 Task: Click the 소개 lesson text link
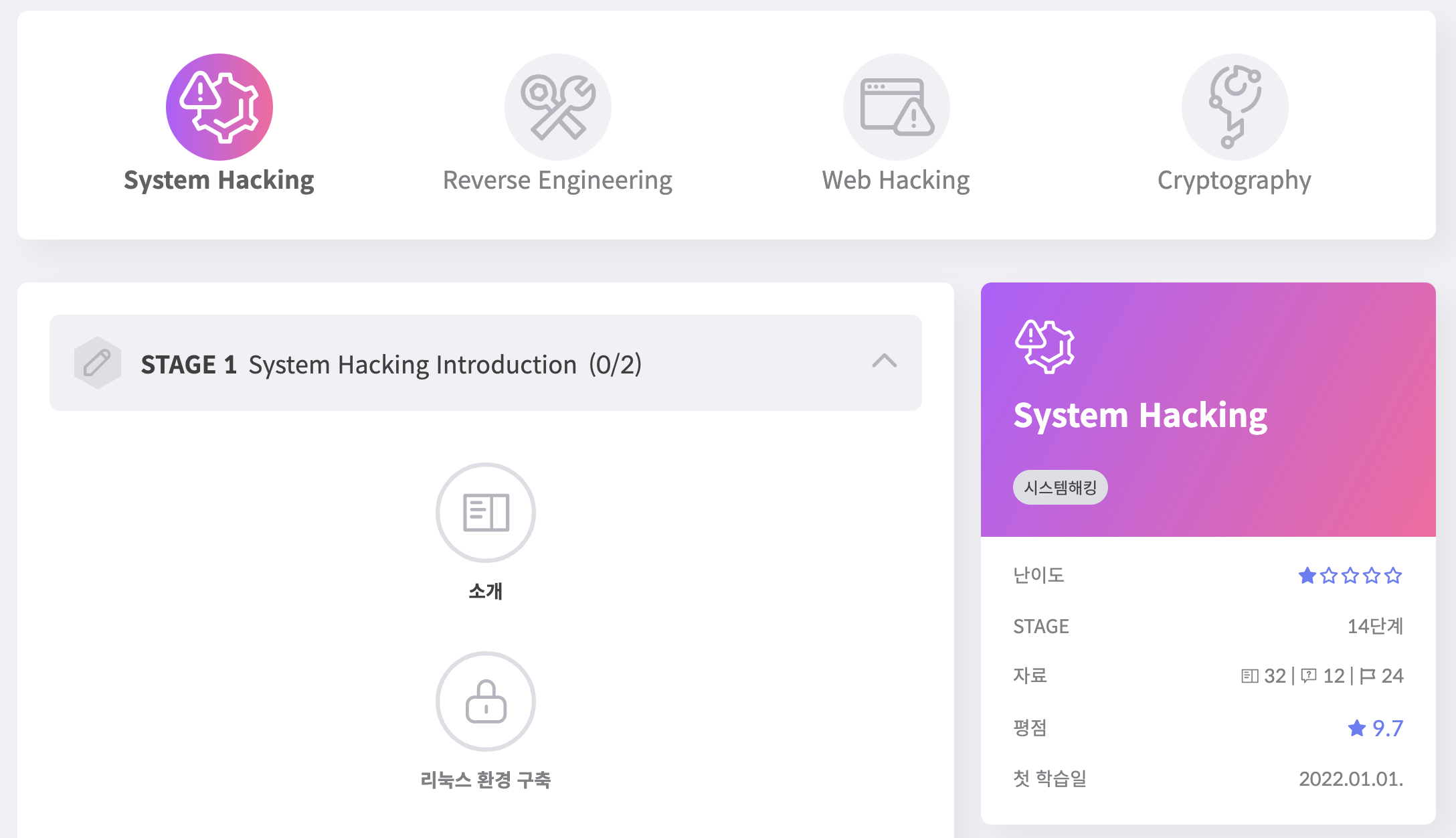click(x=486, y=591)
